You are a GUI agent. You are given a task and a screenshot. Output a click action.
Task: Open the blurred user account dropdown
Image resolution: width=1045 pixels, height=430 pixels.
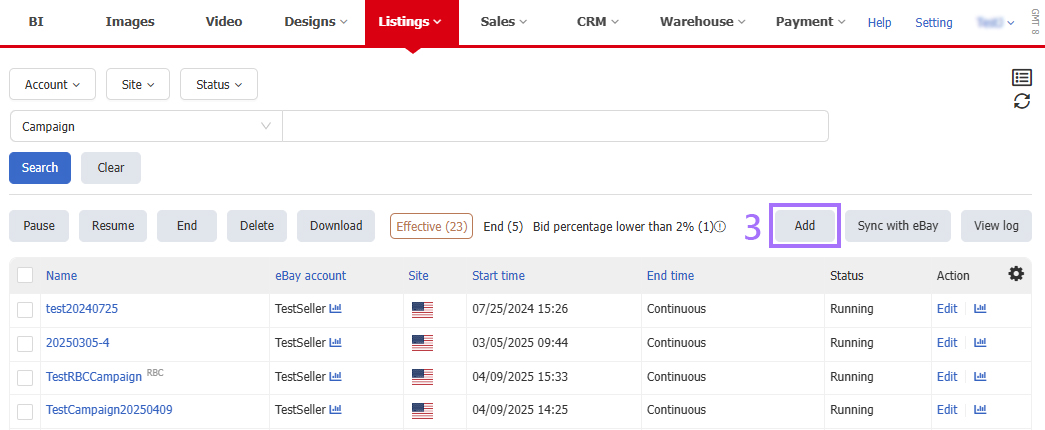coord(995,23)
